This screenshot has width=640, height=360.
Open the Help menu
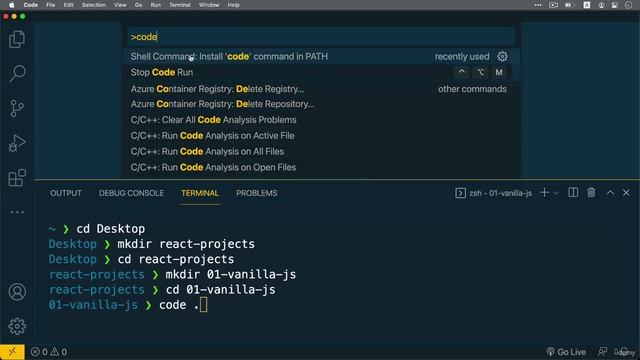[233, 5]
